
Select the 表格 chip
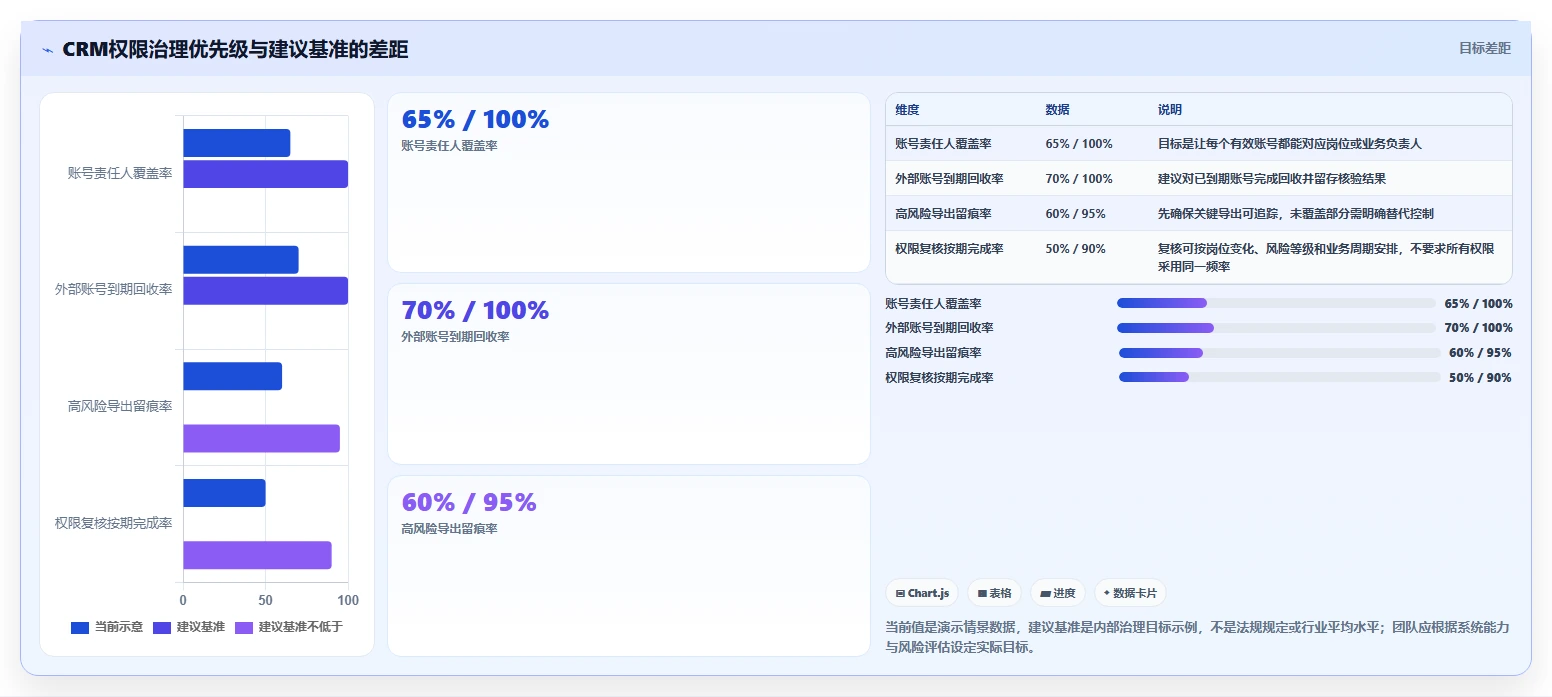994,593
